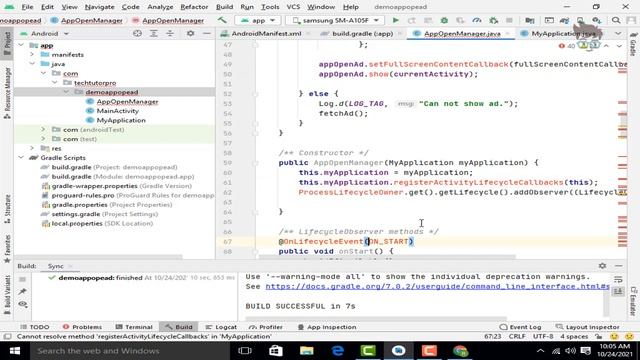Open the AVD Manager toolbar icon
The width and height of the screenshot is (640, 360).
pos(580,20)
